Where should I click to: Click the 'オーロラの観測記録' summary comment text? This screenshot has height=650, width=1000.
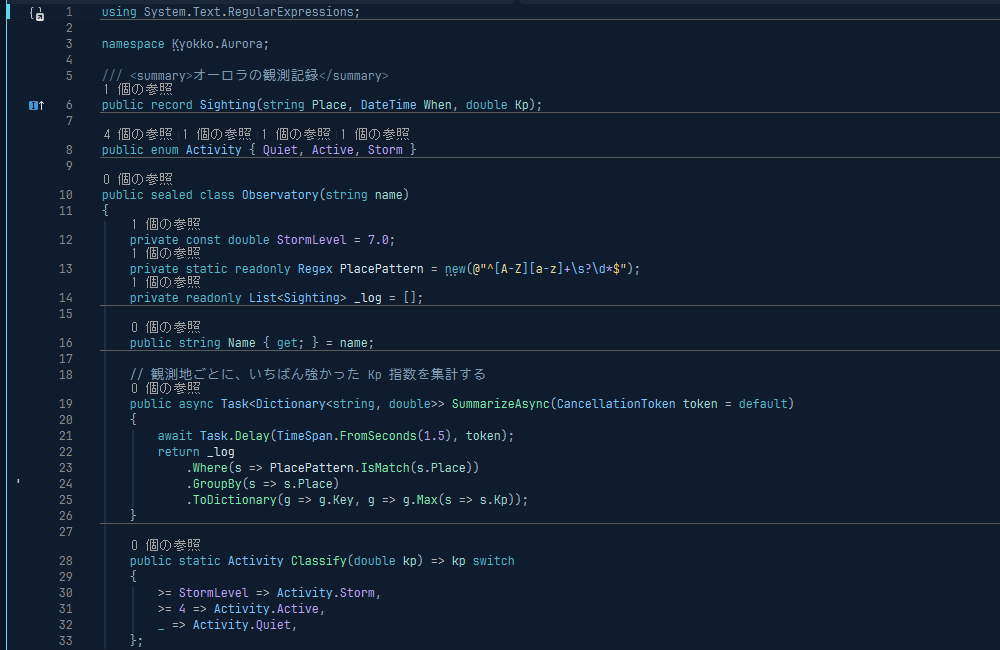(256, 75)
